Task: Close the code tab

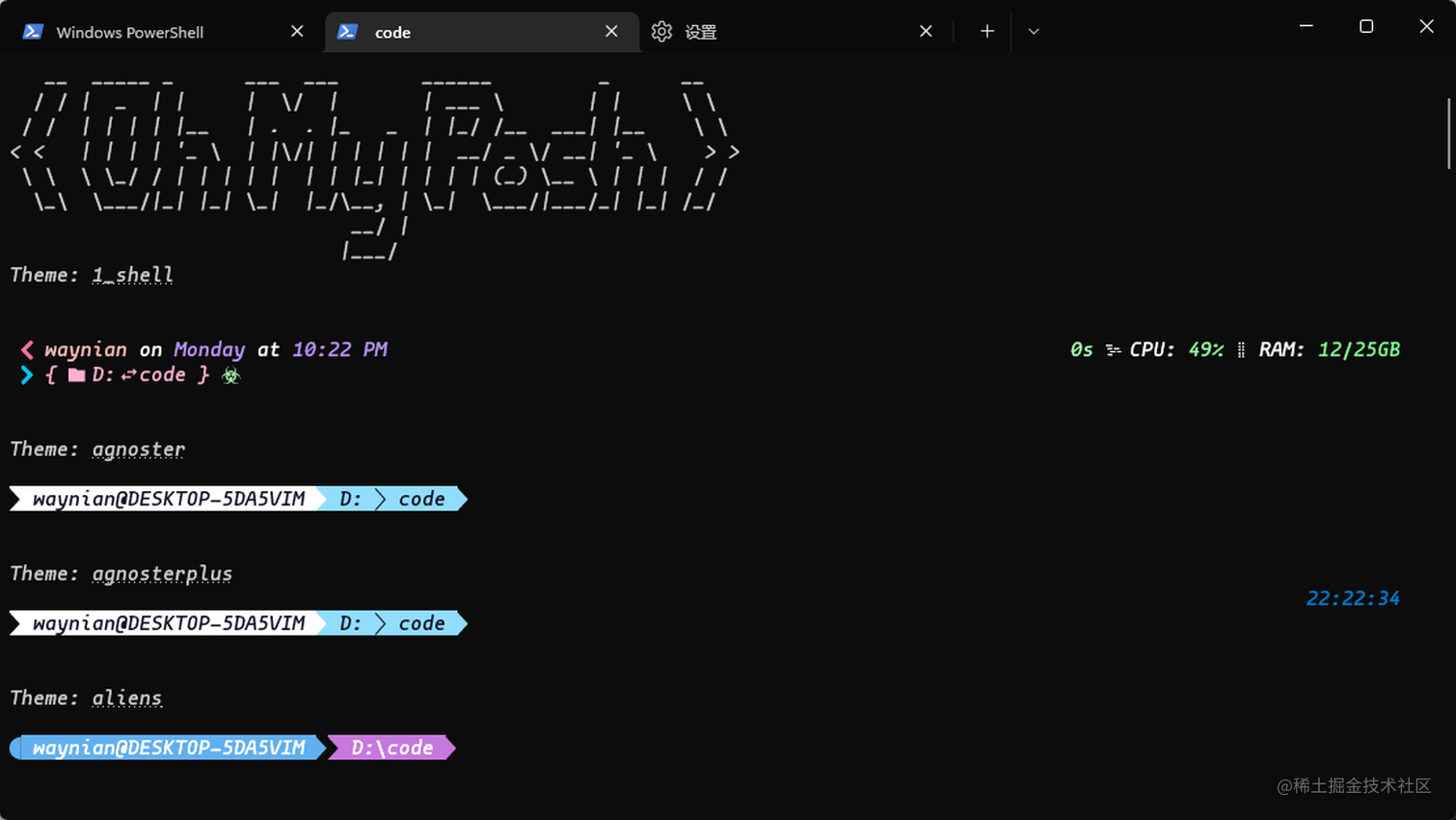Action: tap(611, 32)
